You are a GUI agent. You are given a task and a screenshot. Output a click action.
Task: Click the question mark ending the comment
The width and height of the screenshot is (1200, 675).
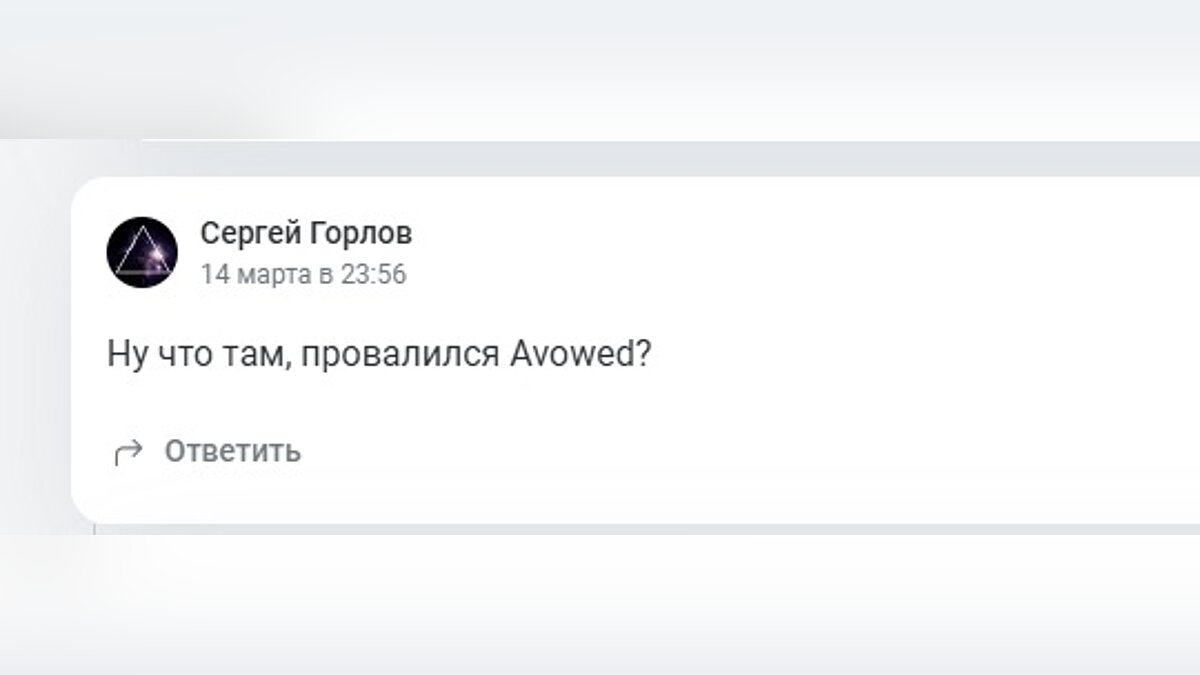tap(644, 355)
